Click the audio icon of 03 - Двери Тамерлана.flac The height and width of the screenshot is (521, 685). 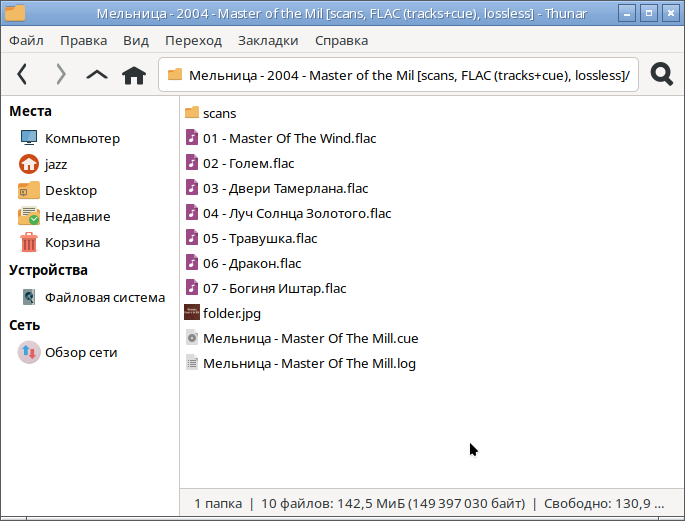(192, 188)
